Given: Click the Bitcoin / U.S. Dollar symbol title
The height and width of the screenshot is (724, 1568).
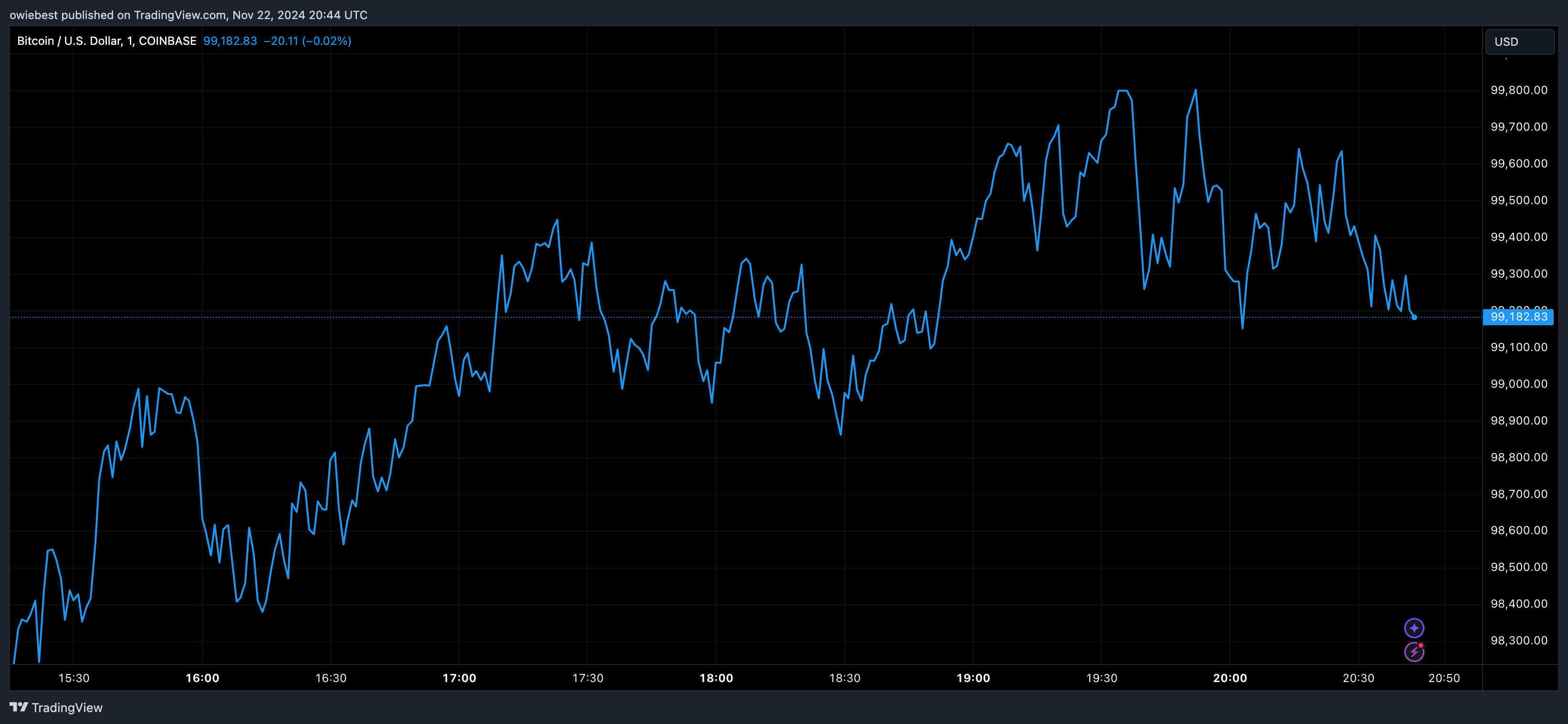Looking at the screenshot, I should coord(106,41).
